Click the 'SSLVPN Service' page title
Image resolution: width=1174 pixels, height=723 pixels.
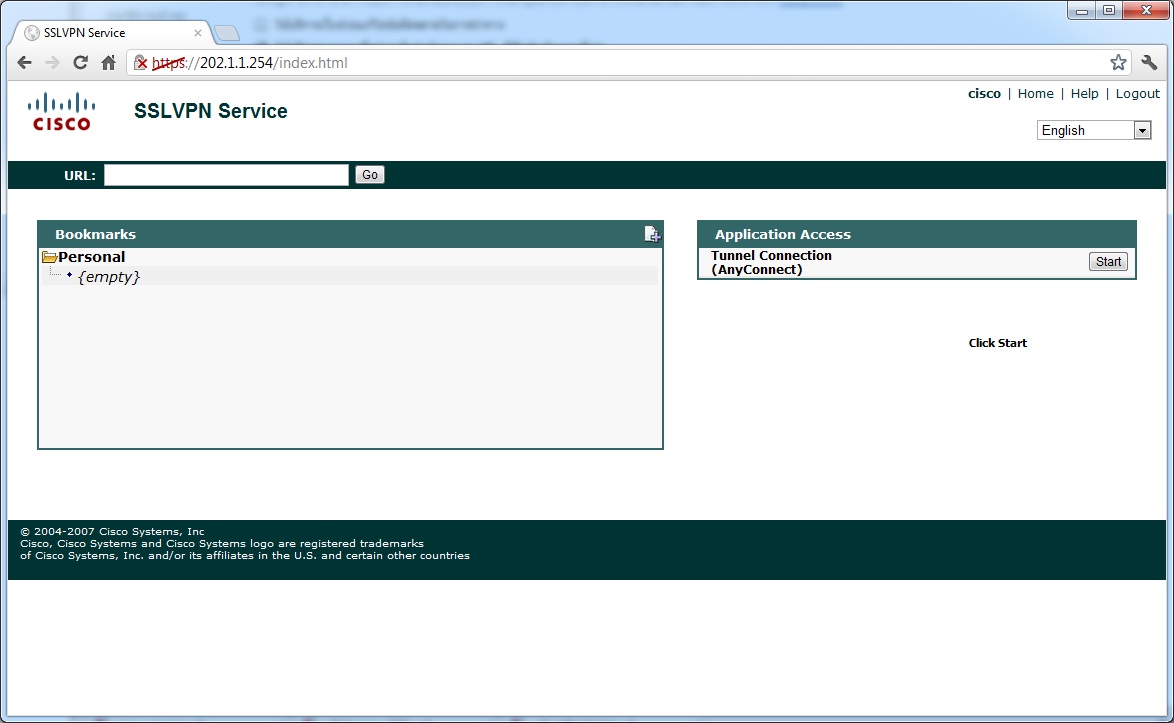click(x=210, y=111)
